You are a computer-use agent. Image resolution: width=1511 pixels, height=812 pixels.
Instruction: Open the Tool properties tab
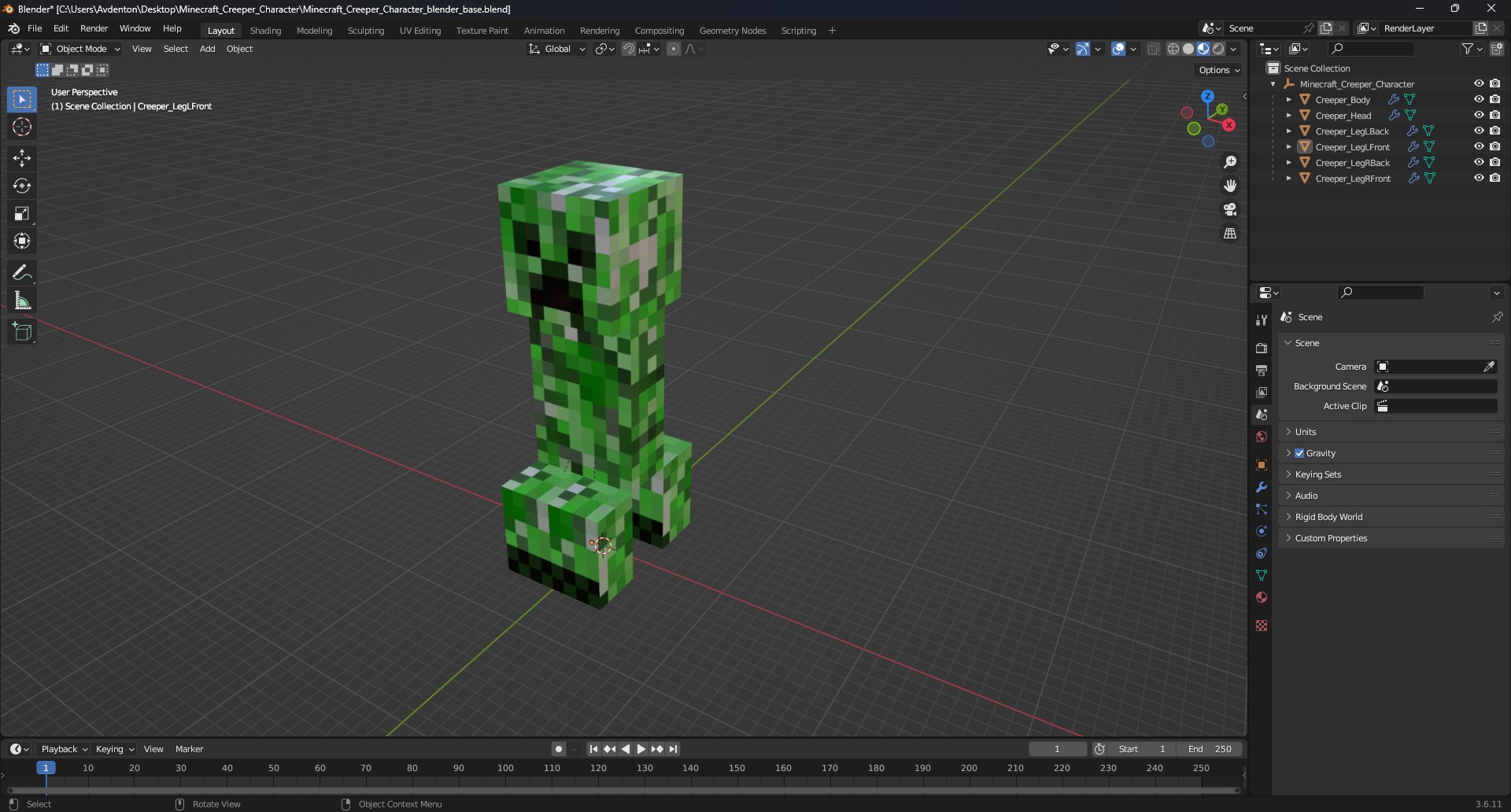click(x=1262, y=320)
